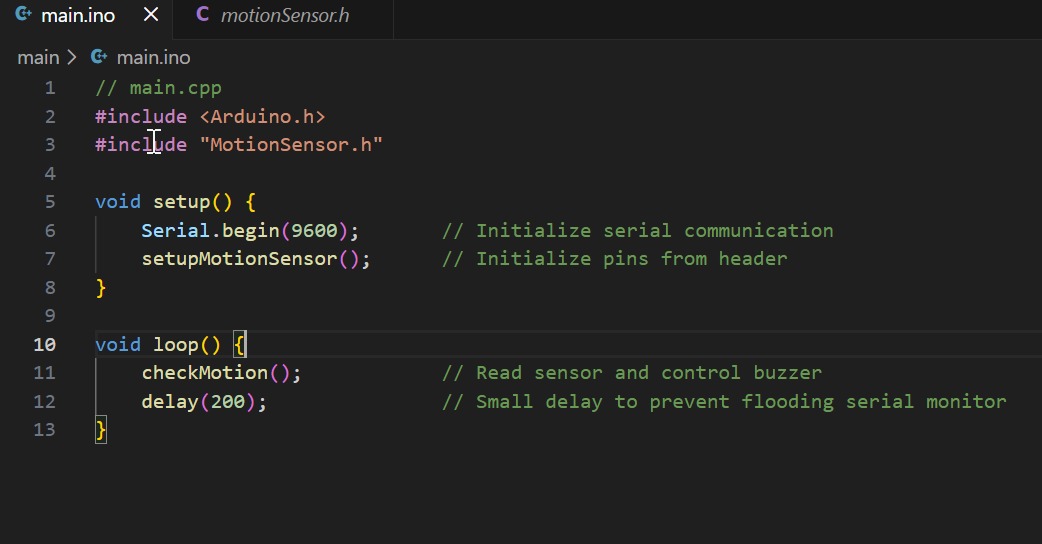
Task: Click the checkMotion function call
Action: 206,373
